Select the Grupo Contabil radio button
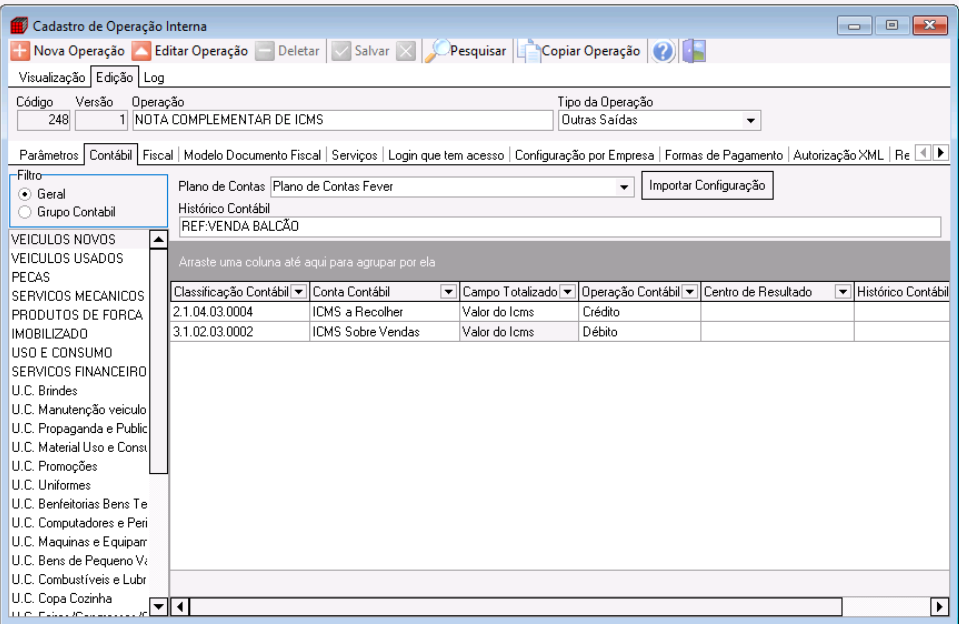 (x=24, y=212)
